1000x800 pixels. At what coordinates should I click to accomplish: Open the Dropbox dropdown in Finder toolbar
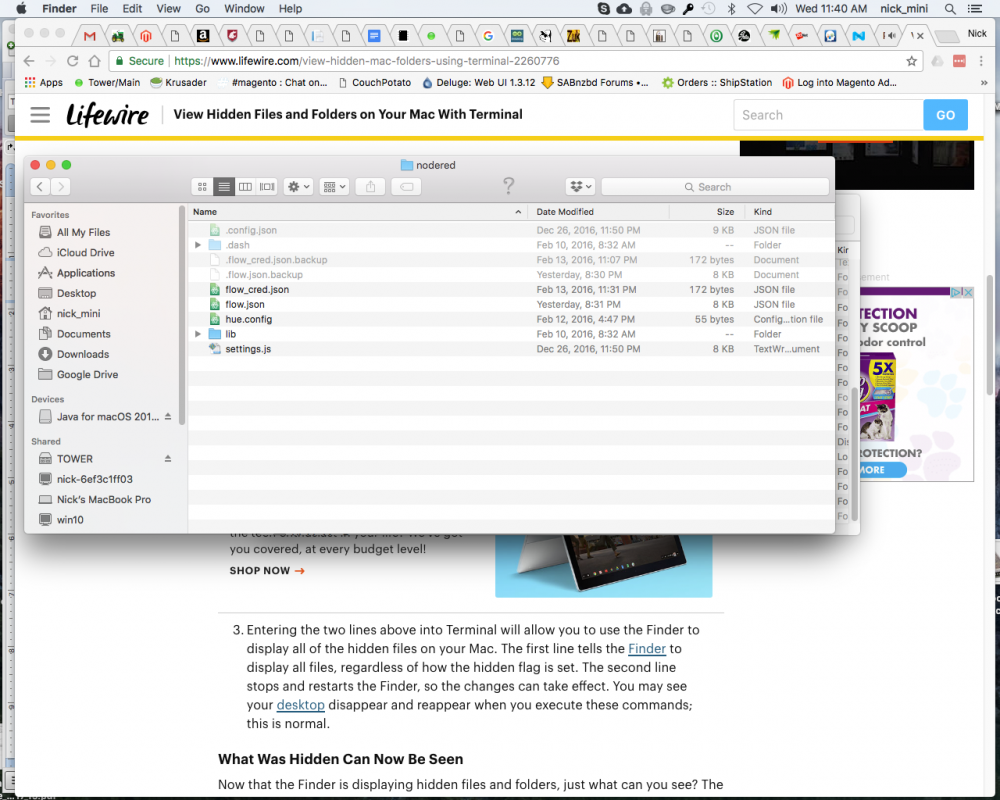[580, 187]
